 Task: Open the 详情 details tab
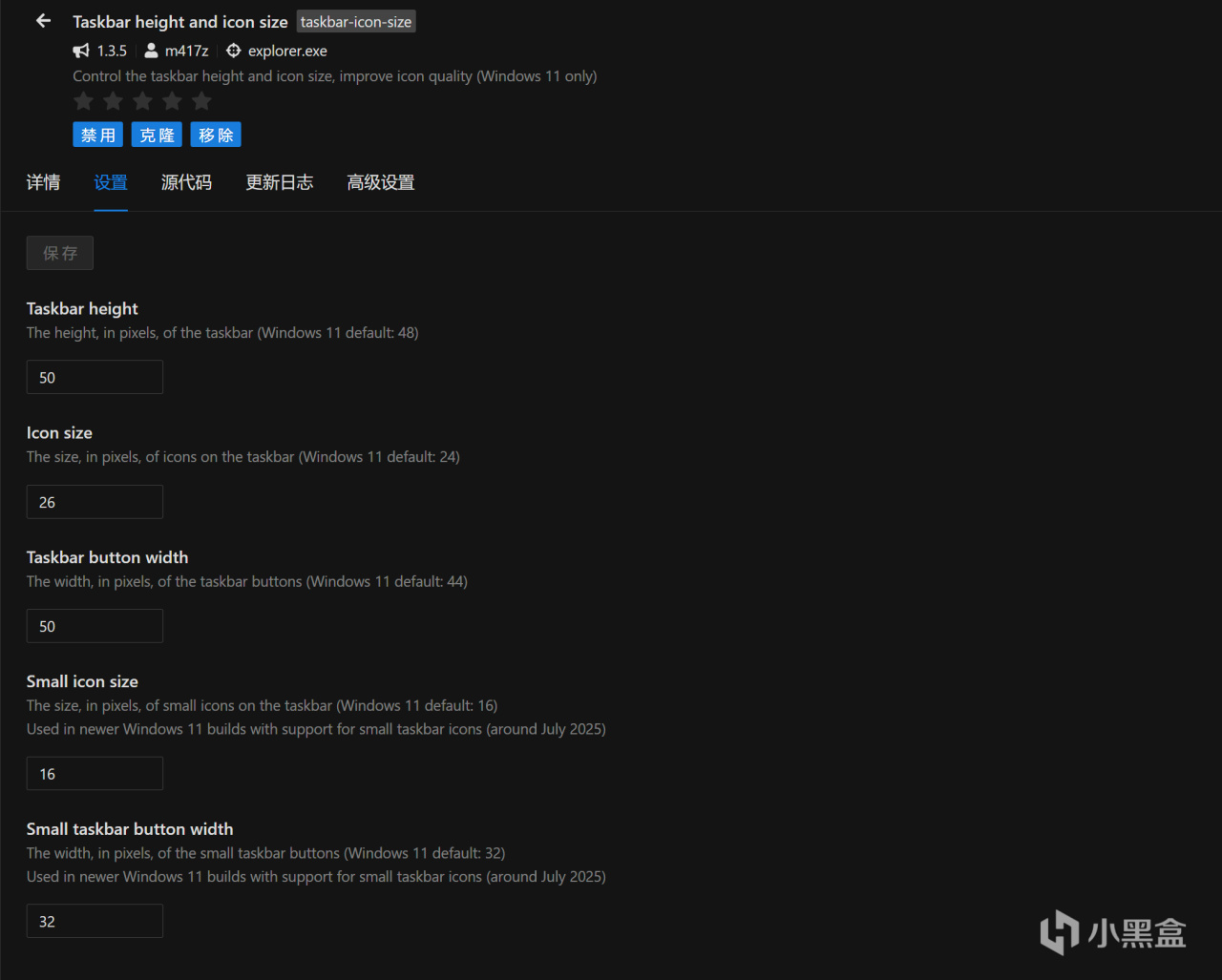(43, 182)
